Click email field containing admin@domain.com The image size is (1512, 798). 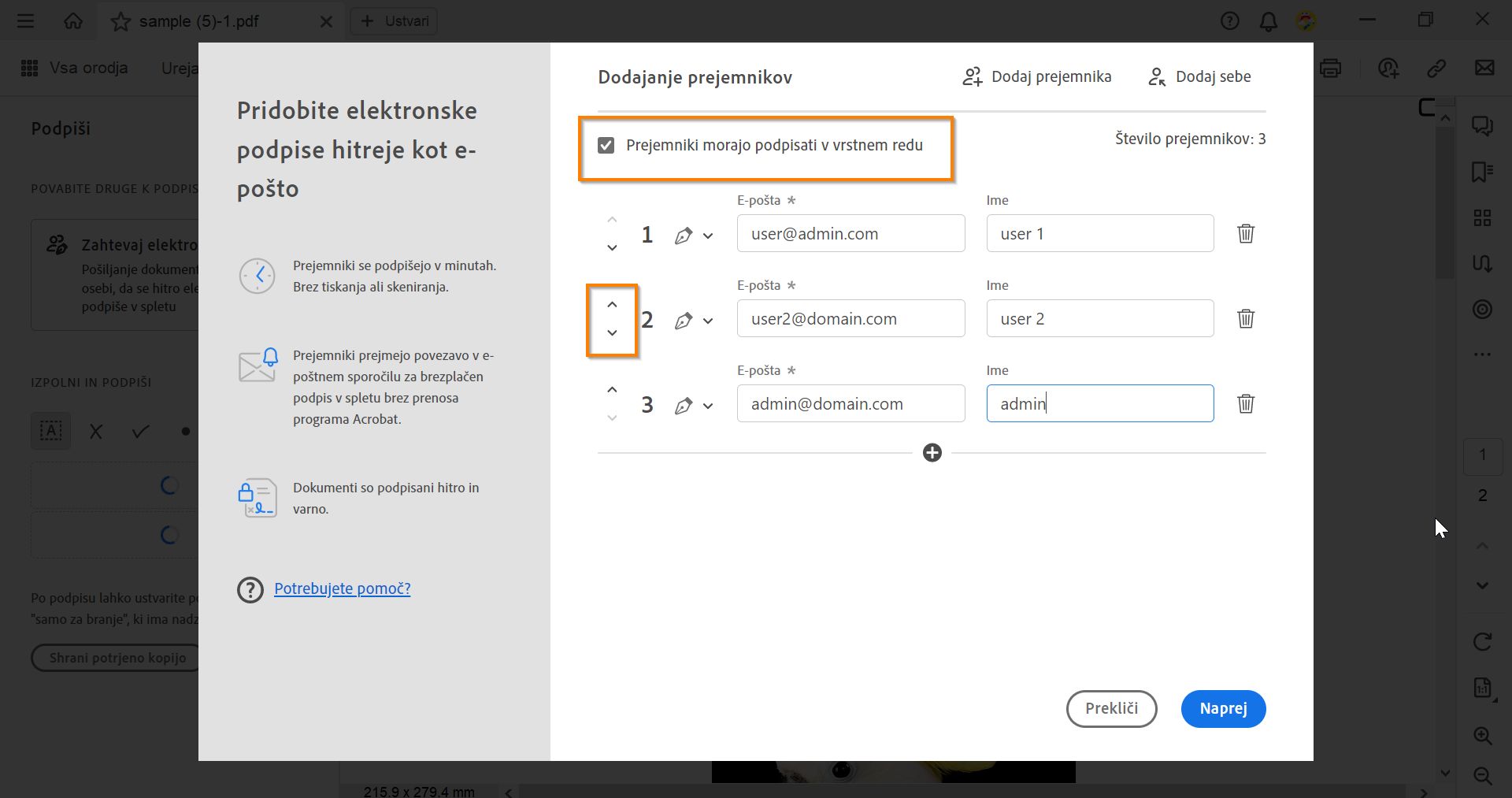coord(851,403)
